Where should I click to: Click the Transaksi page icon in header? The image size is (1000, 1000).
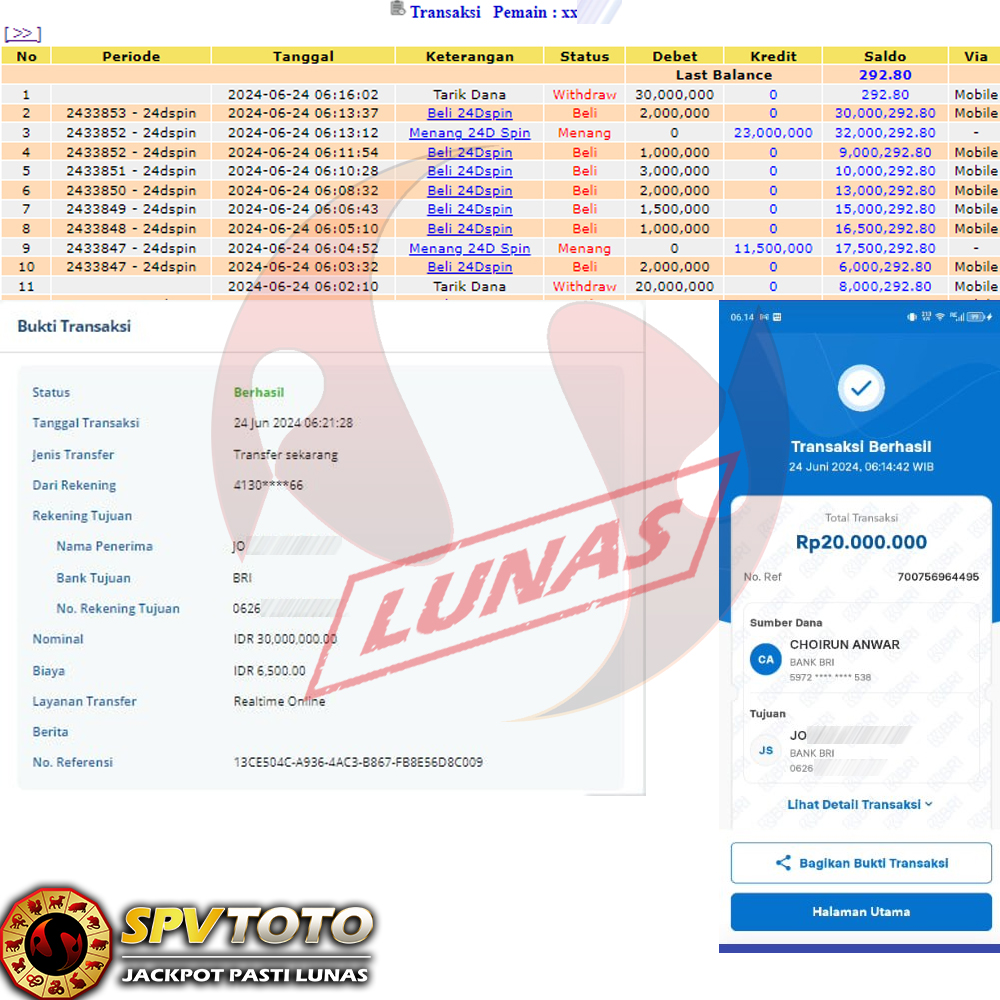[397, 10]
